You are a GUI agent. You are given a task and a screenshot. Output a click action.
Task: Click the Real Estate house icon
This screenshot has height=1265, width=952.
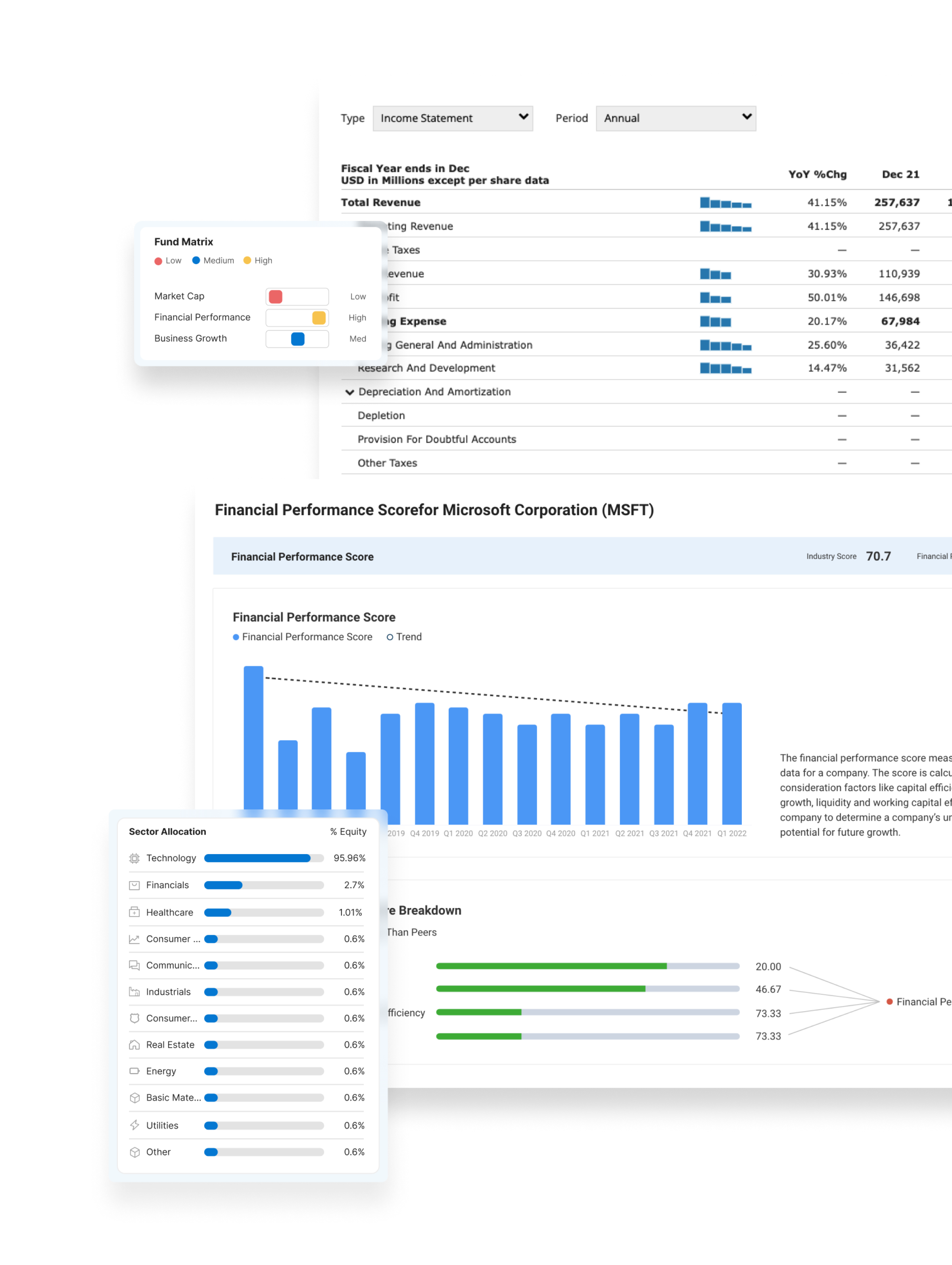134,1045
